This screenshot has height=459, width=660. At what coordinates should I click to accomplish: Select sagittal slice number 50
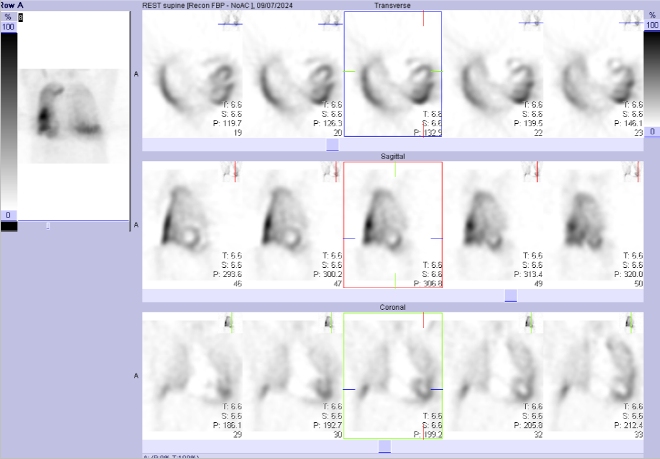593,225
